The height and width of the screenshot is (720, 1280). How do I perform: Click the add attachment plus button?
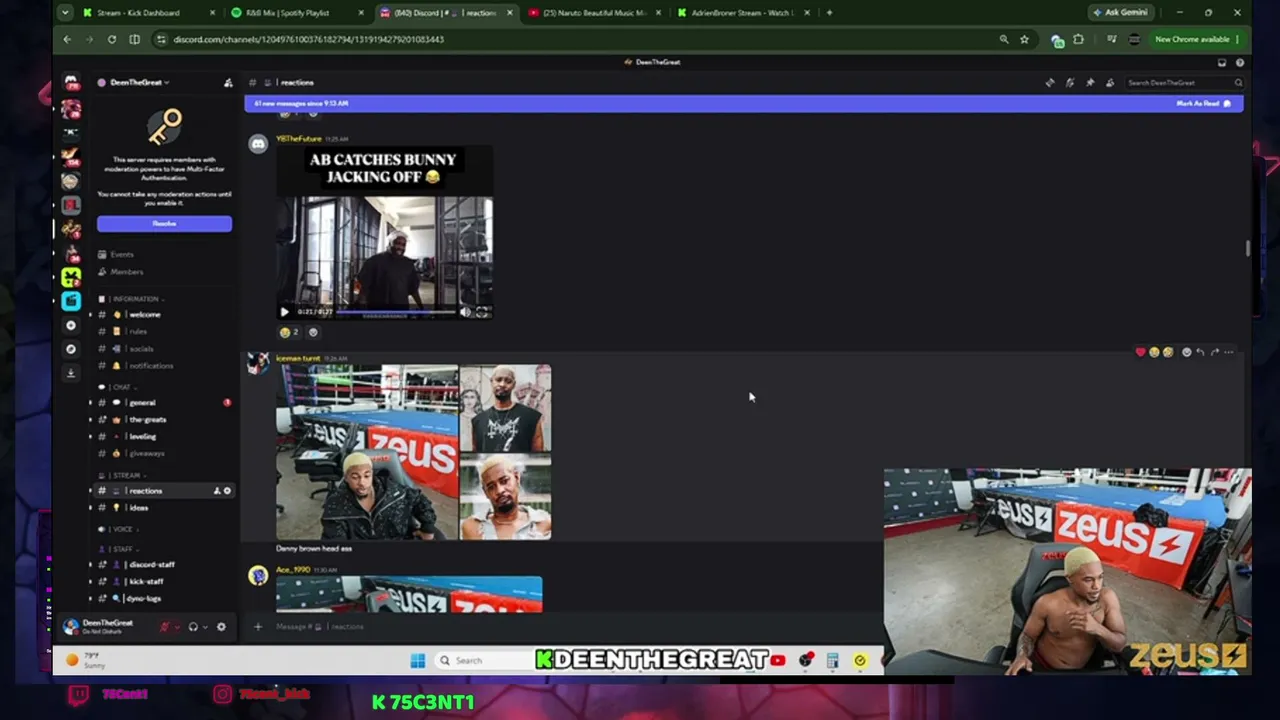tap(258, 627)
